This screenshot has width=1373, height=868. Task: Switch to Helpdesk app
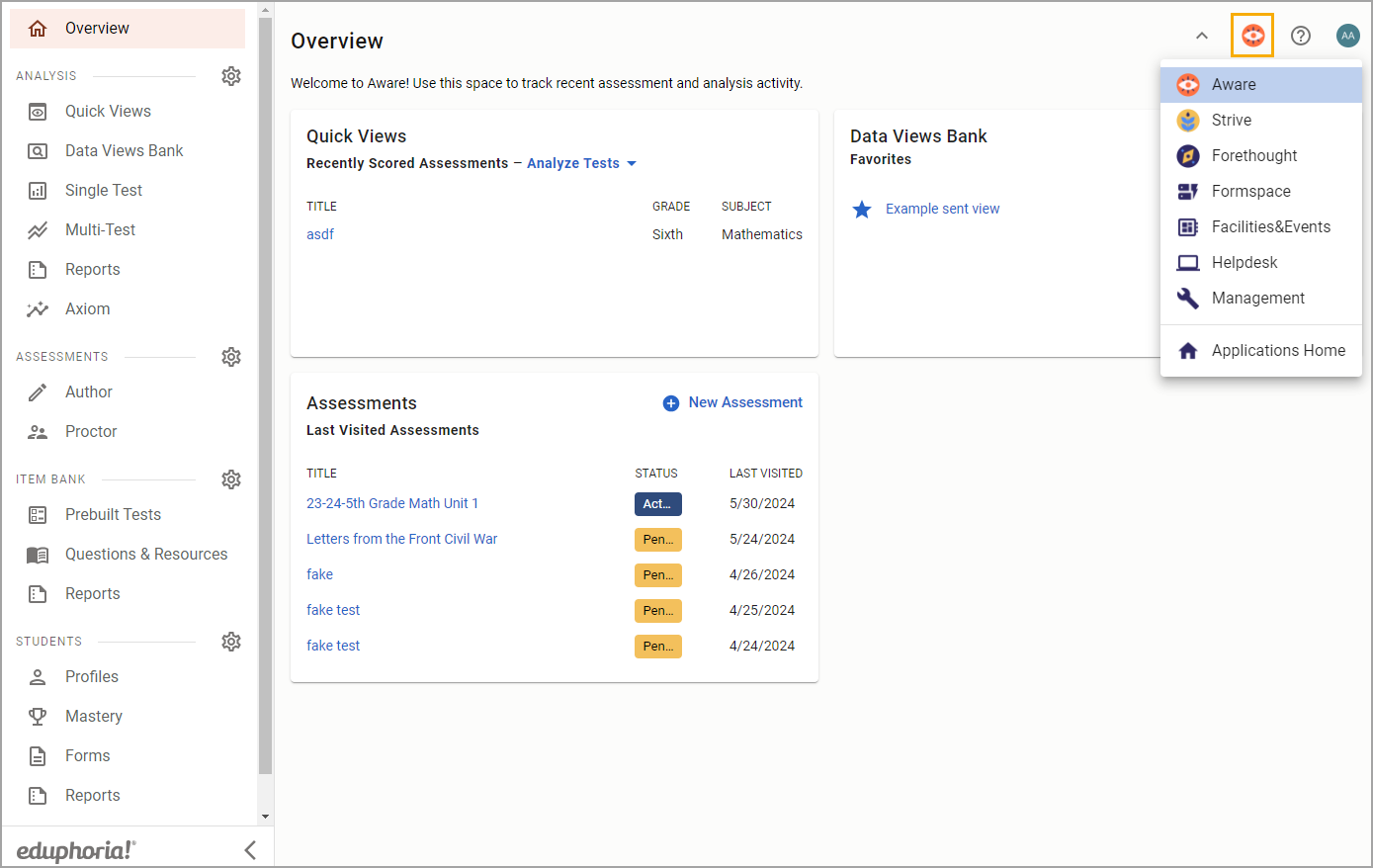(1261, 263)
